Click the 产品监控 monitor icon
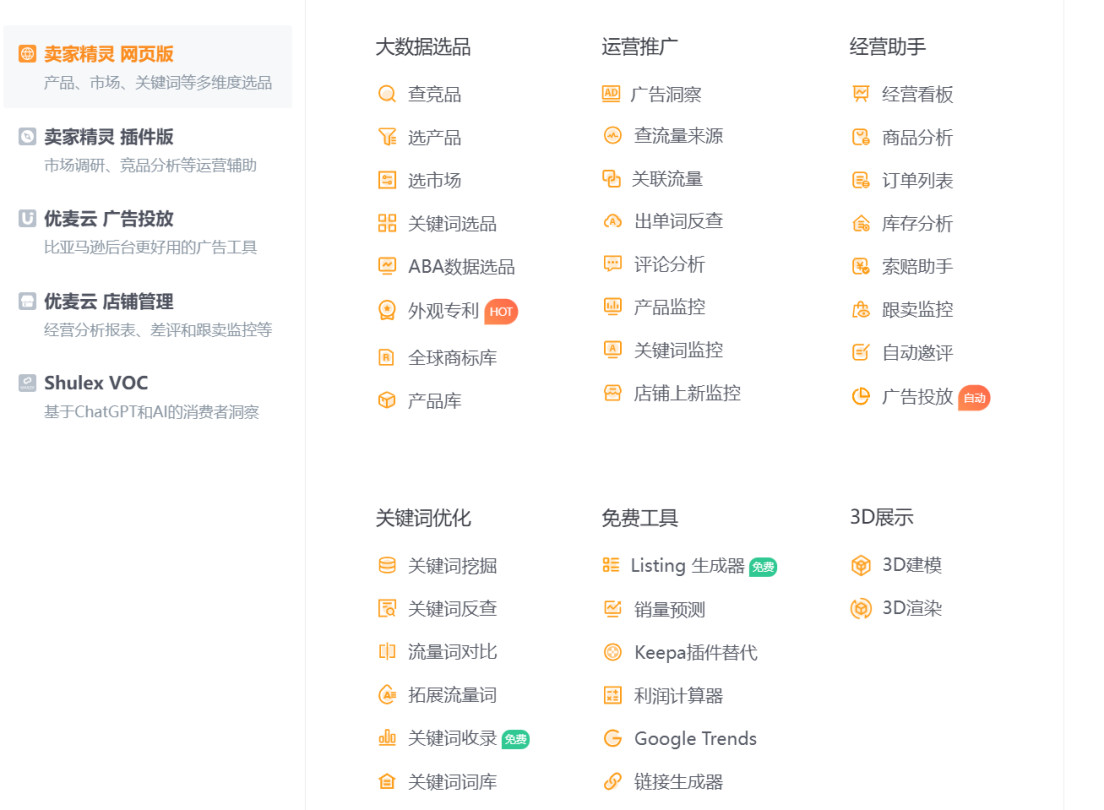Image resolution: width=1104 pixels, height=810 pixels. coord(613,306)
